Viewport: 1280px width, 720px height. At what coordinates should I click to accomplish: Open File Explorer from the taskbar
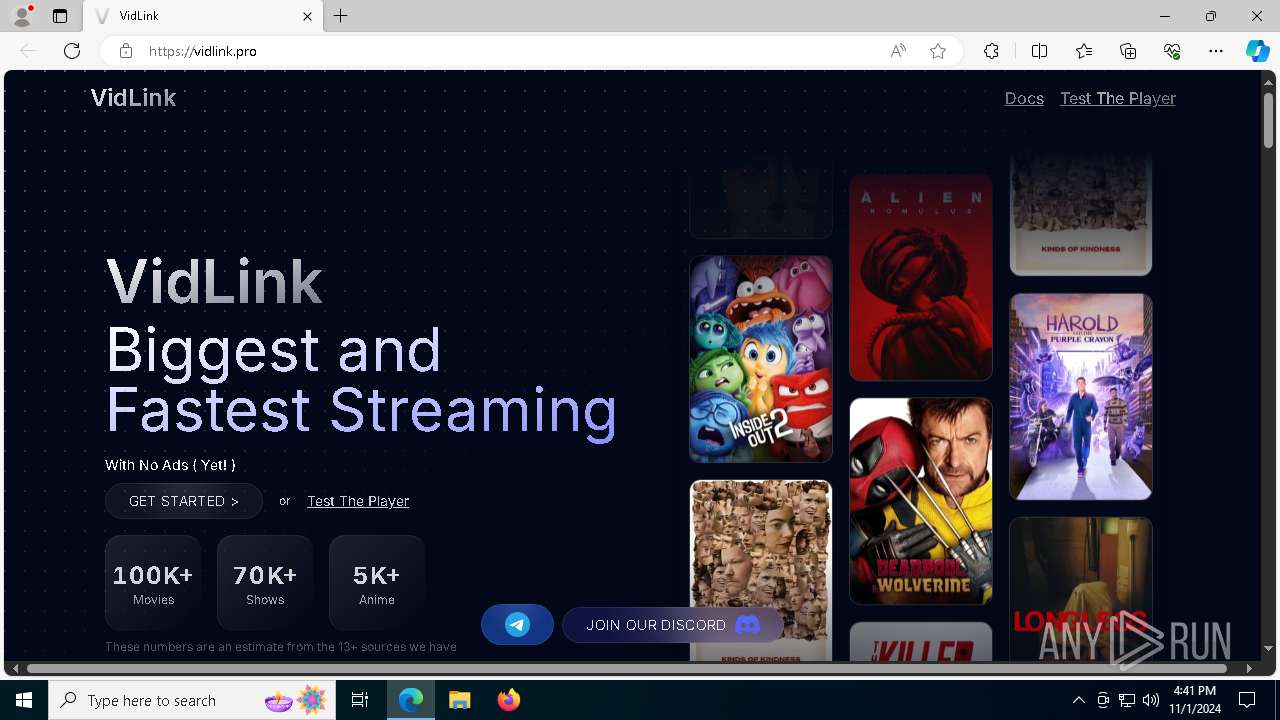[460, 700]
